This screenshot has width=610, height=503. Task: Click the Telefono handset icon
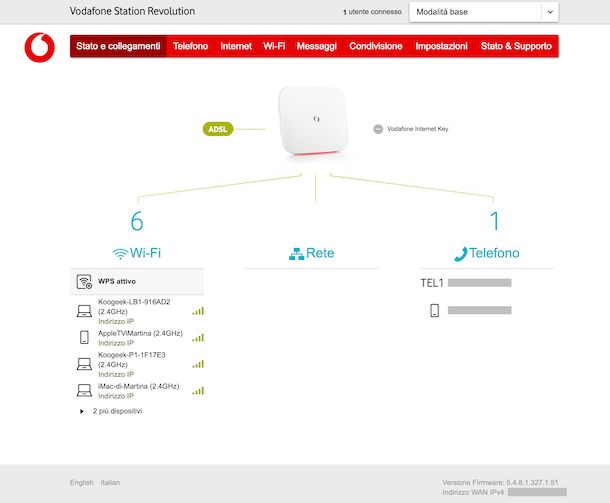(461, 254)
